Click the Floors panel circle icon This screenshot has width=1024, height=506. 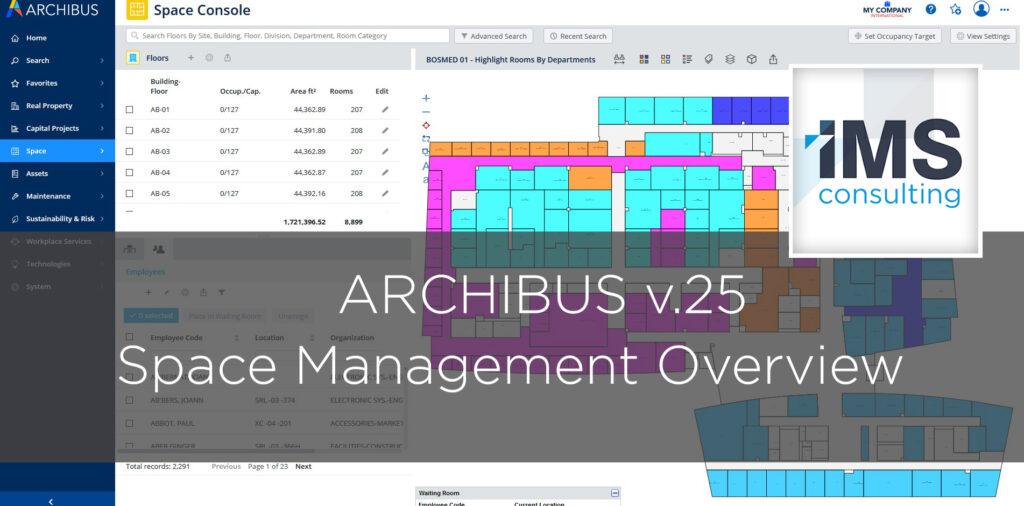(x=209, y=58)
